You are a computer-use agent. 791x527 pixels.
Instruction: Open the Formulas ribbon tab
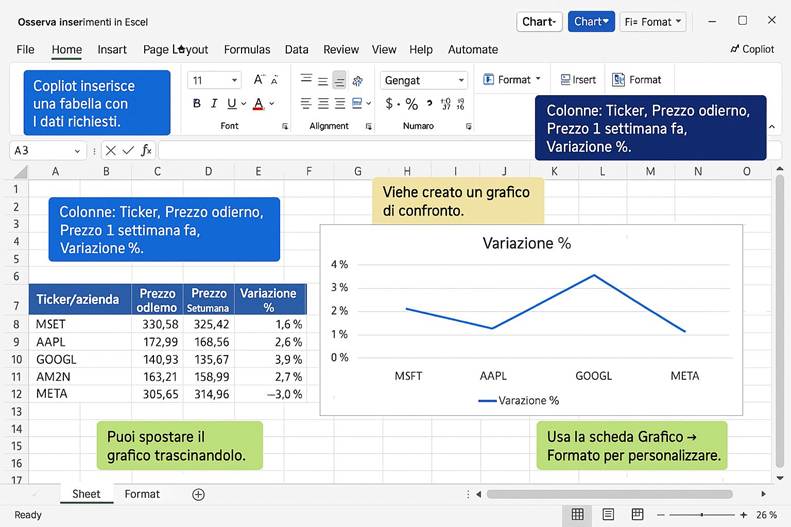click(247, 49)
